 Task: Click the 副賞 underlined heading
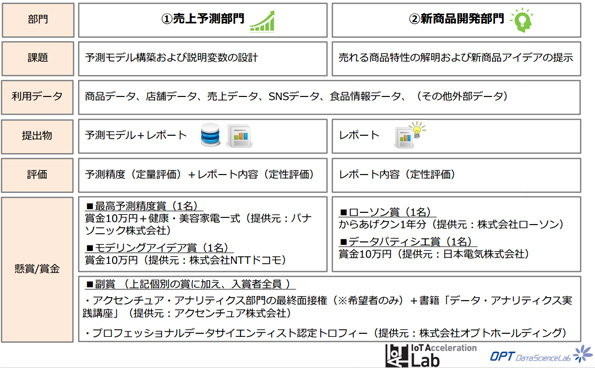[190, 284]
